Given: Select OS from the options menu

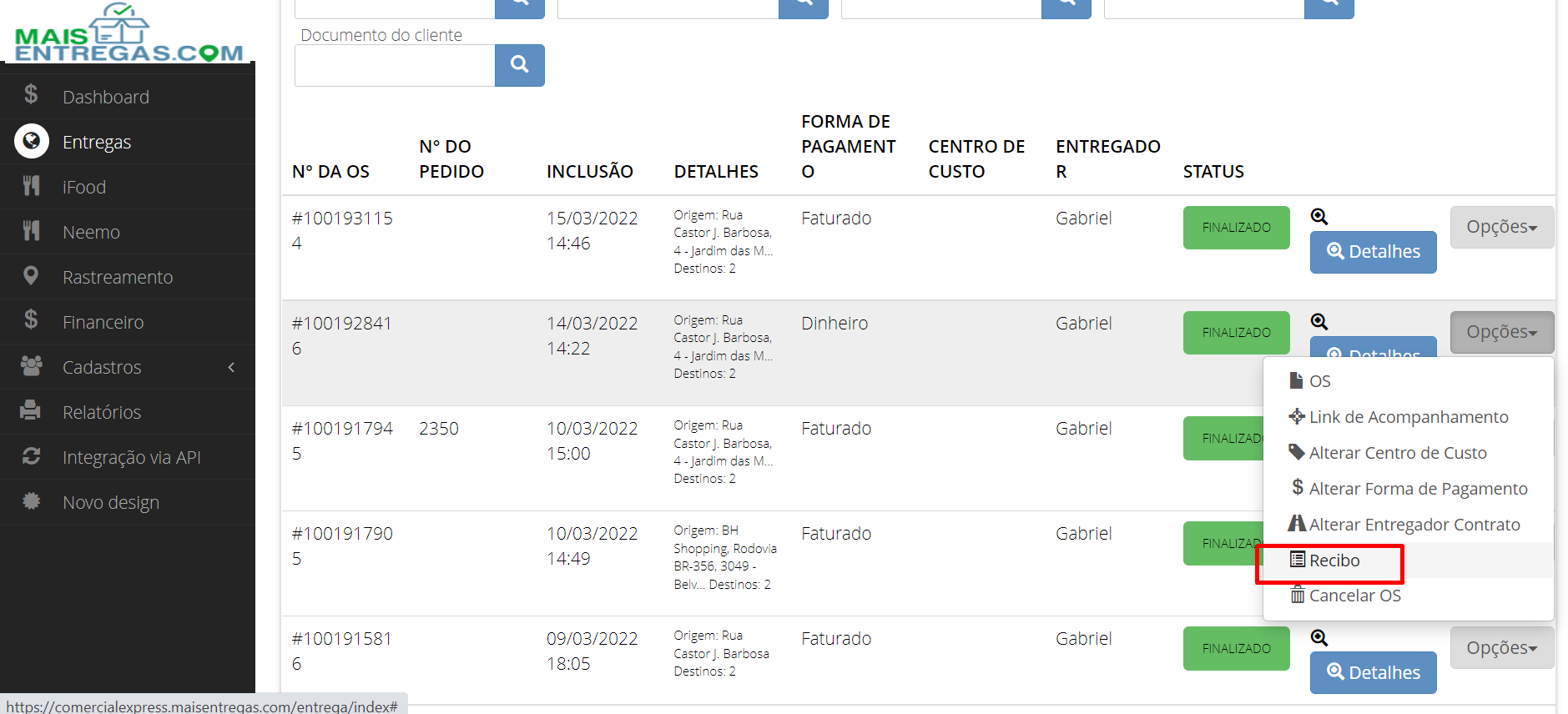Looking at the screenshot, I should (1409, 381).
